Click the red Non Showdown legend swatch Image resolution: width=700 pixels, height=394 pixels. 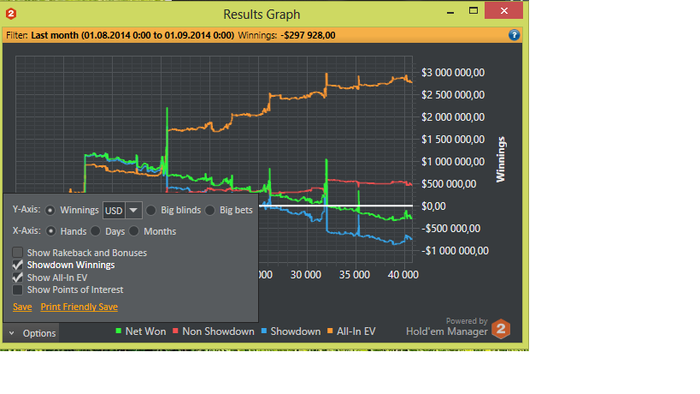point(175,331)
